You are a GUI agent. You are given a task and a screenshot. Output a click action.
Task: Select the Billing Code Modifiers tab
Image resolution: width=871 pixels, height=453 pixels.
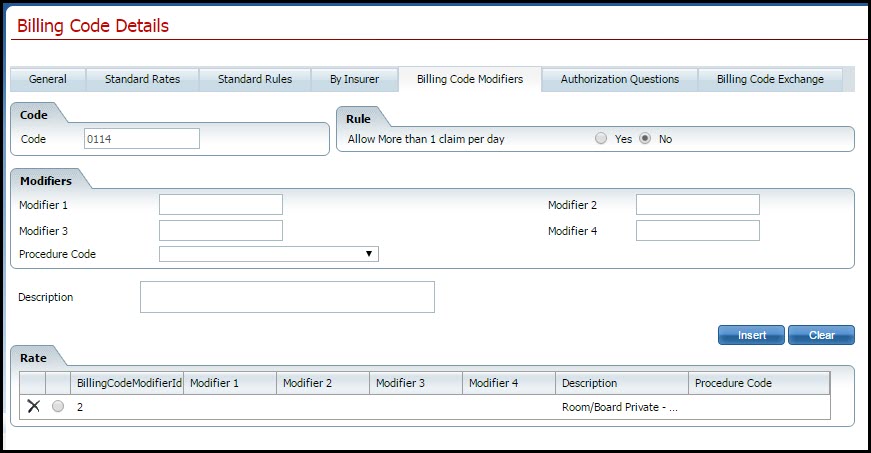click(469, 79)
